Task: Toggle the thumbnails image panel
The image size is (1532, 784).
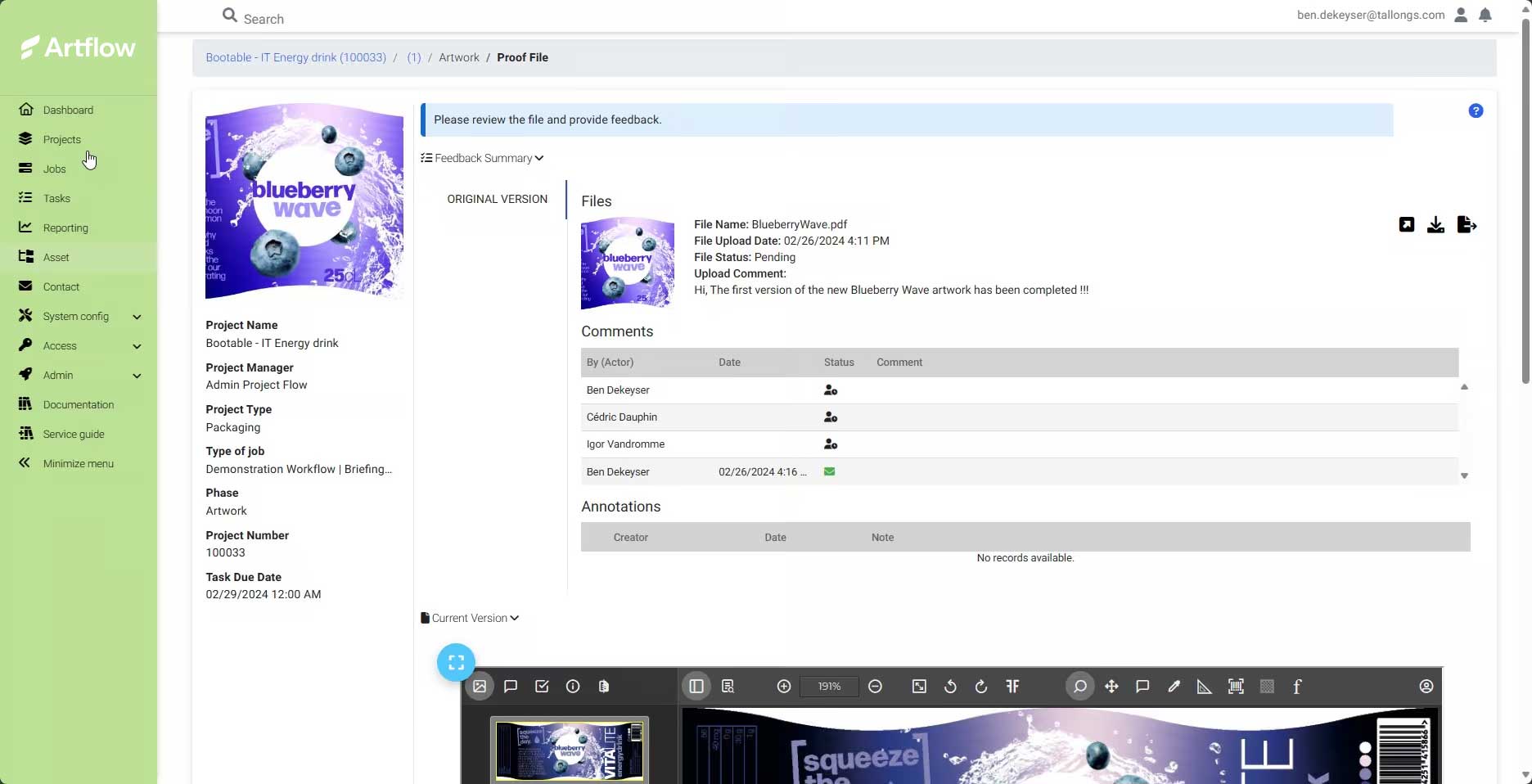Action: click(x=480, y=687)
